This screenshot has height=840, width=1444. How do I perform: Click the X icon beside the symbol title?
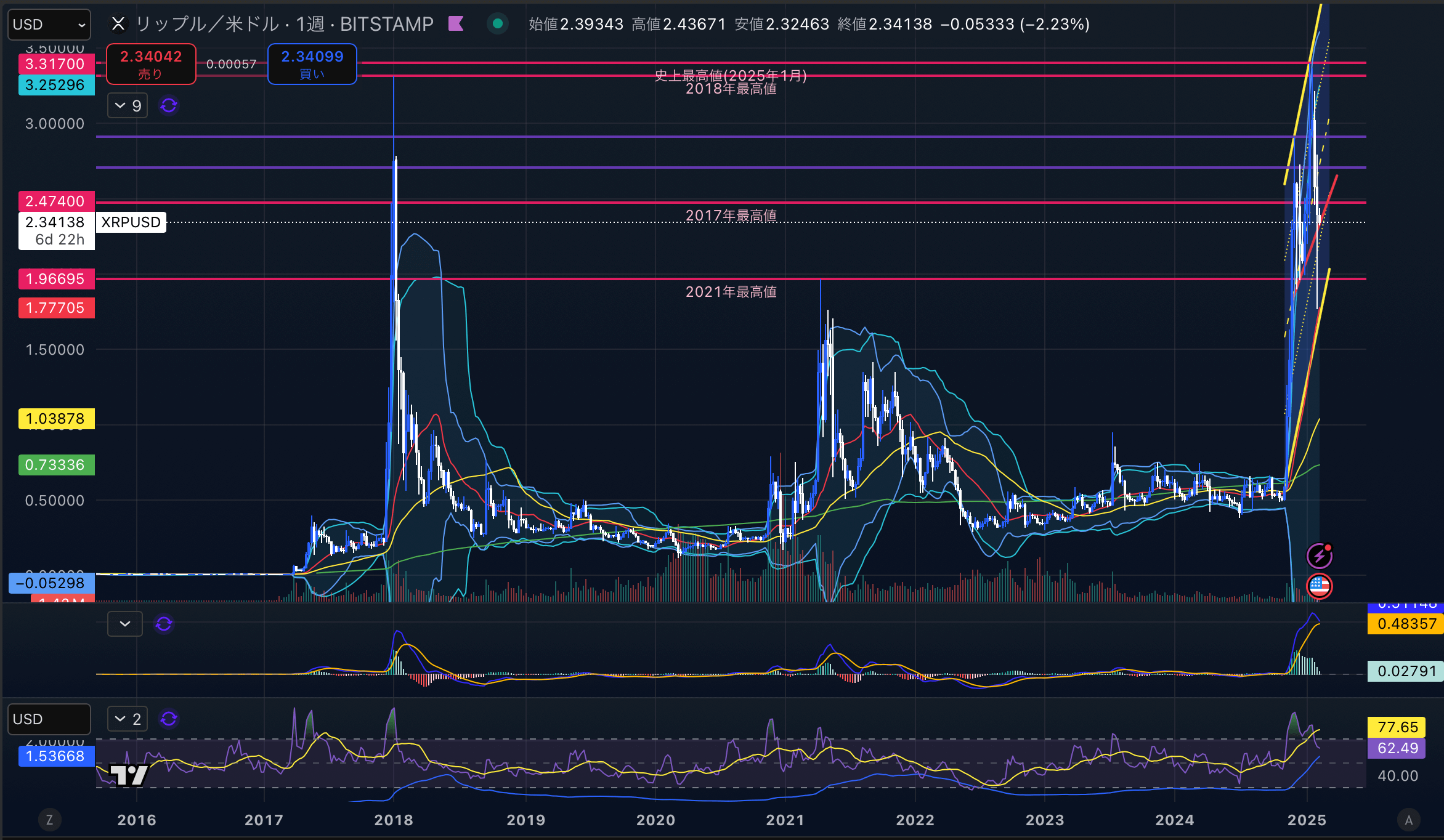[118, 24]
